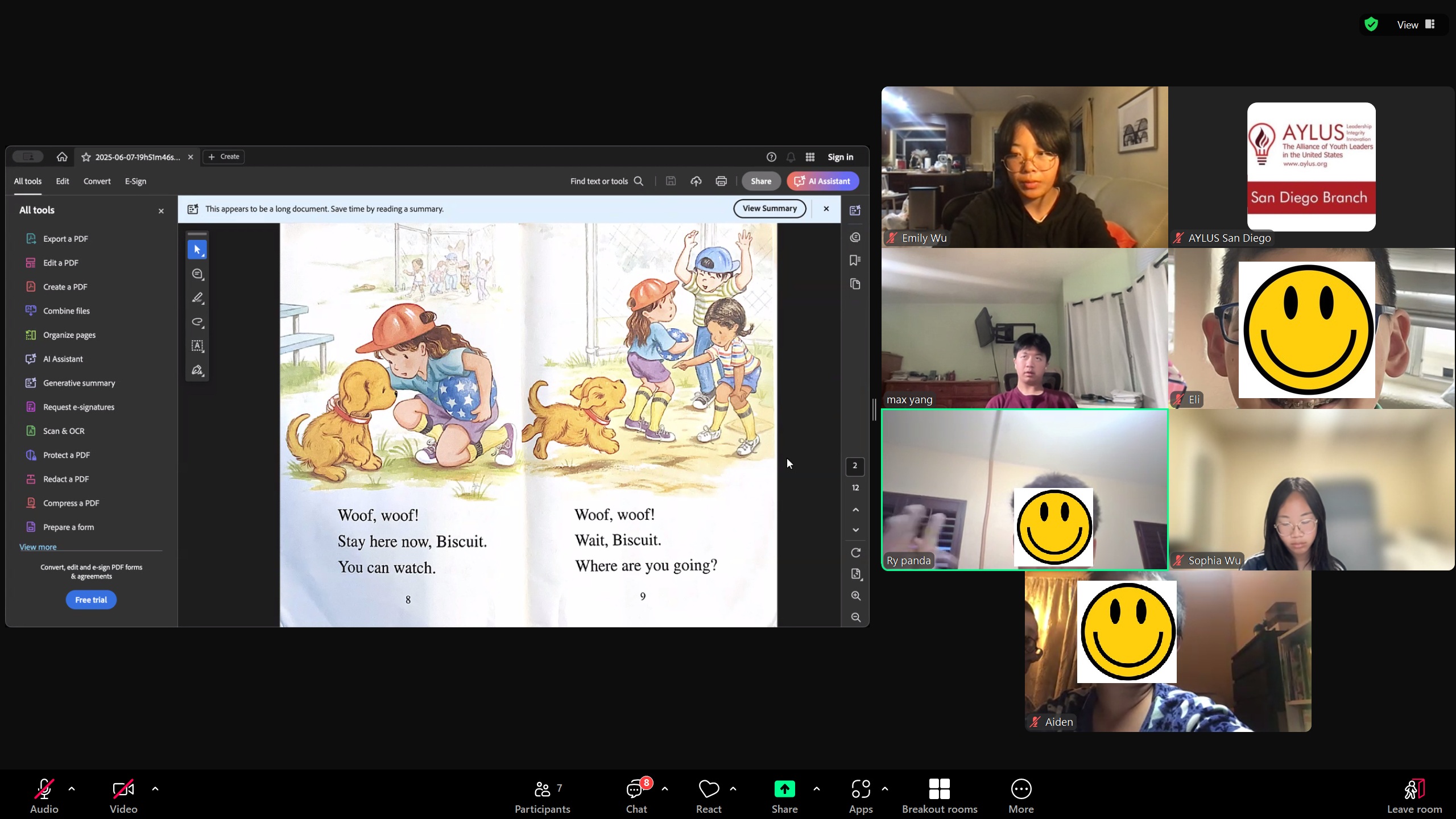Open the Convert menu tab
Viewport: 1456px width, 819px height.
pos(97,181)
